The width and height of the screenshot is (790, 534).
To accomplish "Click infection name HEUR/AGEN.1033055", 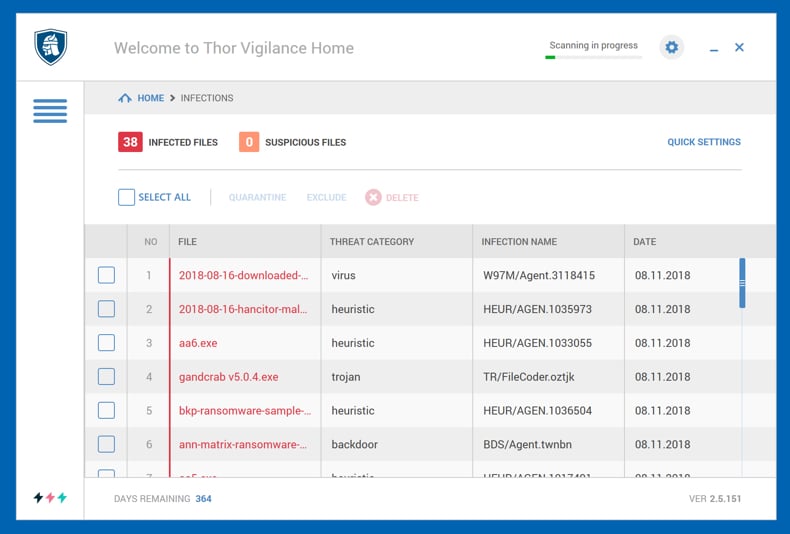I will [538, 343].
